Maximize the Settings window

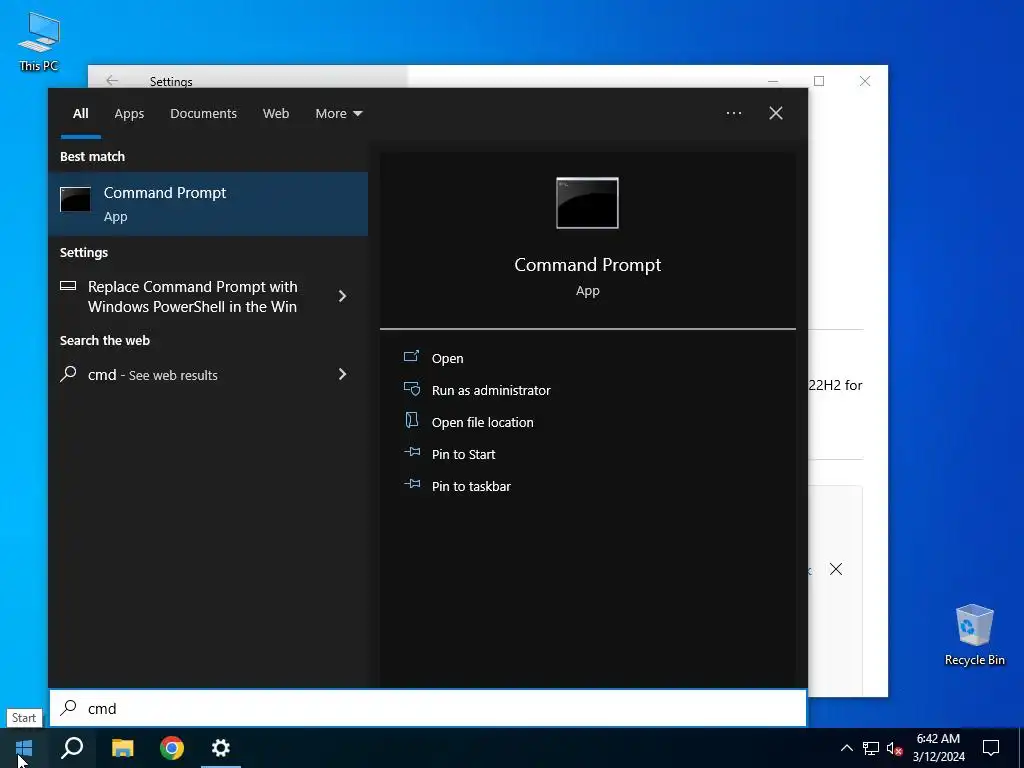tap(819, 81)
